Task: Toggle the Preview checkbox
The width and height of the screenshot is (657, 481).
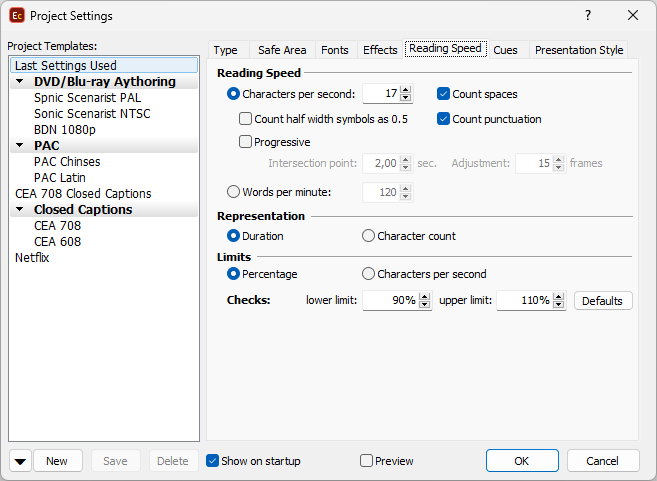Action: (x=366, y=461)
